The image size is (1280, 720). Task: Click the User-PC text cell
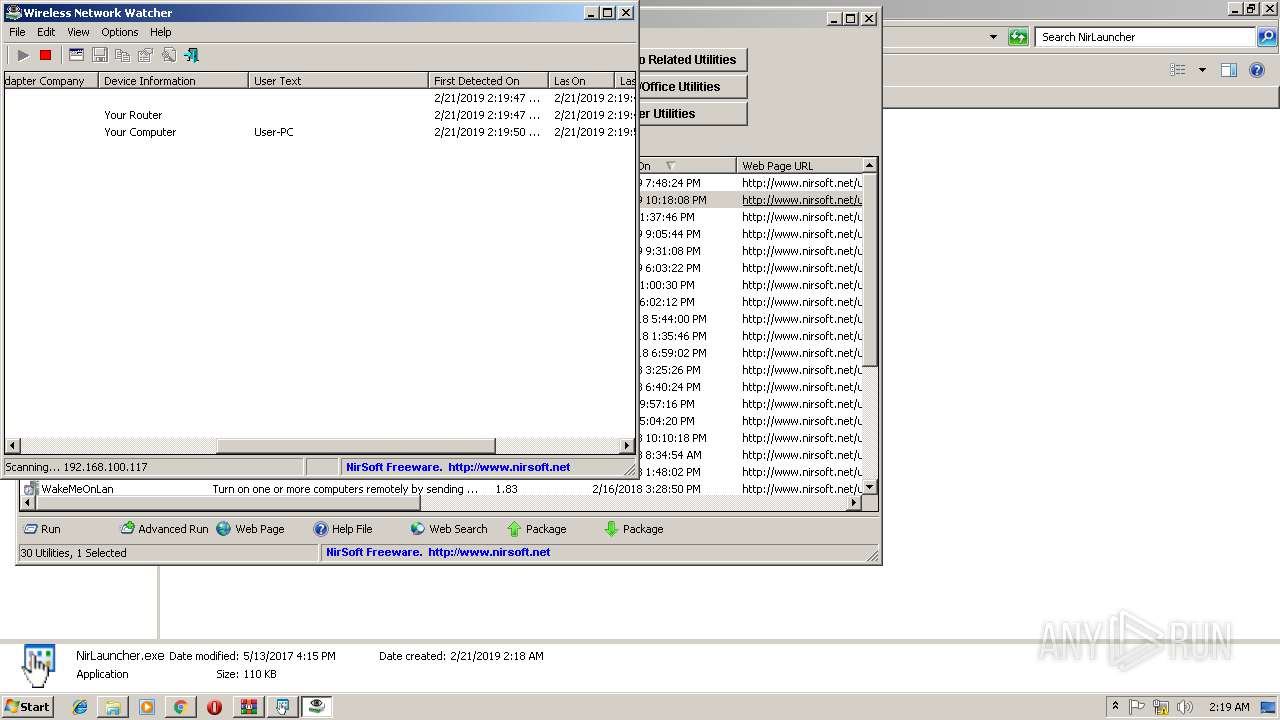273,132
